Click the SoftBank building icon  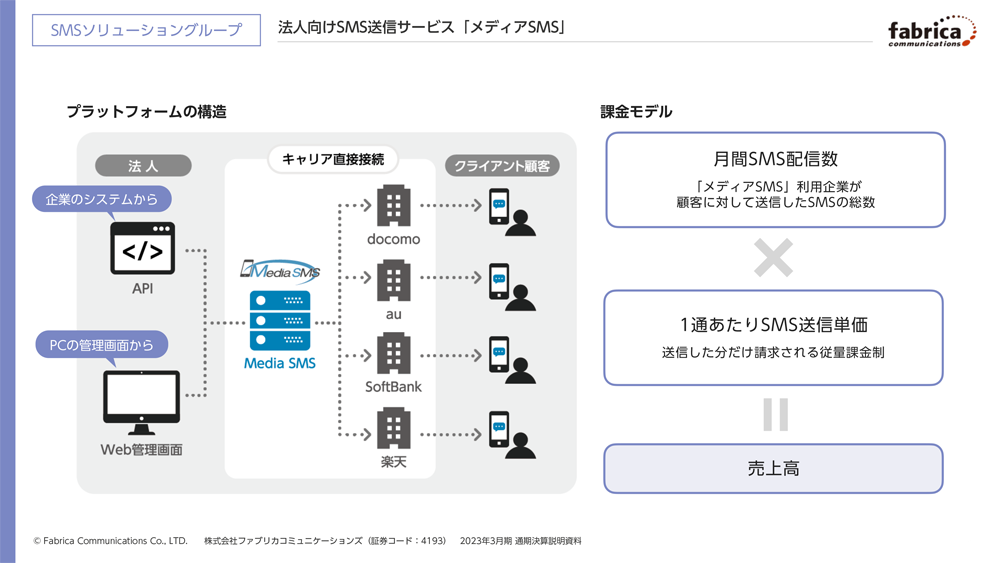click(393, 353)
